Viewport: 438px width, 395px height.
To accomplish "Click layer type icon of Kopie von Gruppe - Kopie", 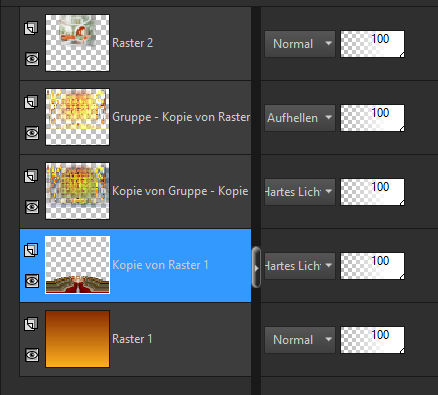I will click(x=31, y=176).
